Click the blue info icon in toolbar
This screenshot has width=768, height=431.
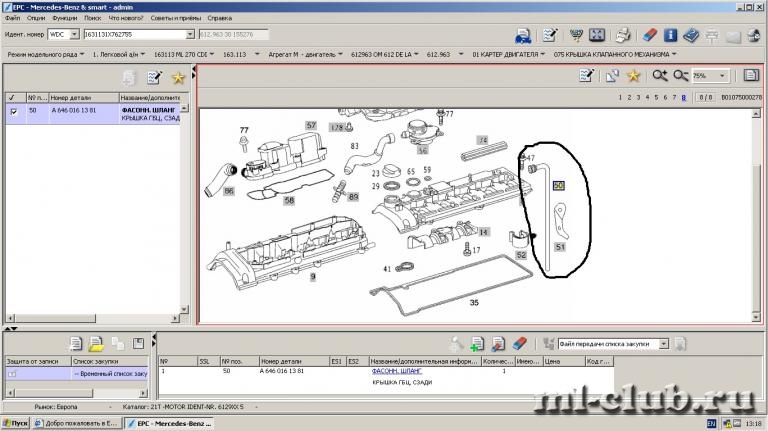point(671,35)
